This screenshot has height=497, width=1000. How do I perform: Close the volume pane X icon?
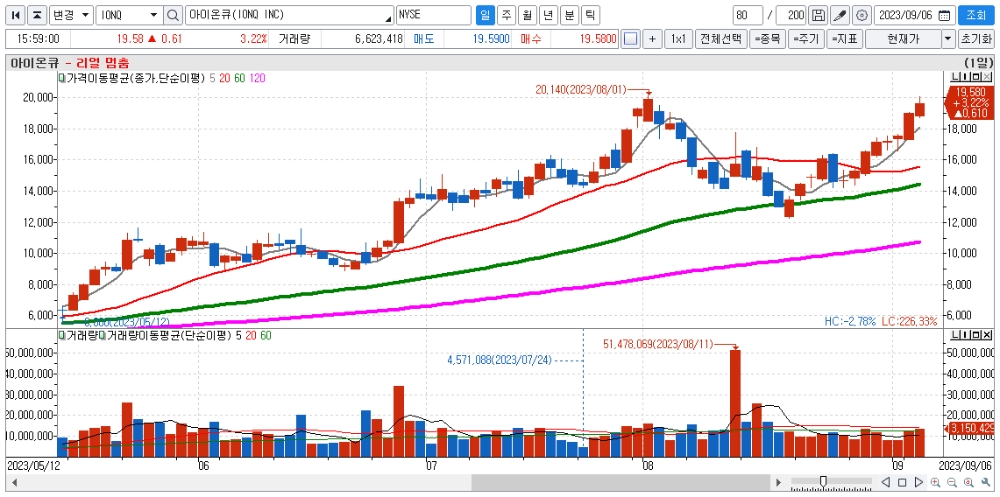(x=988, y=335)
